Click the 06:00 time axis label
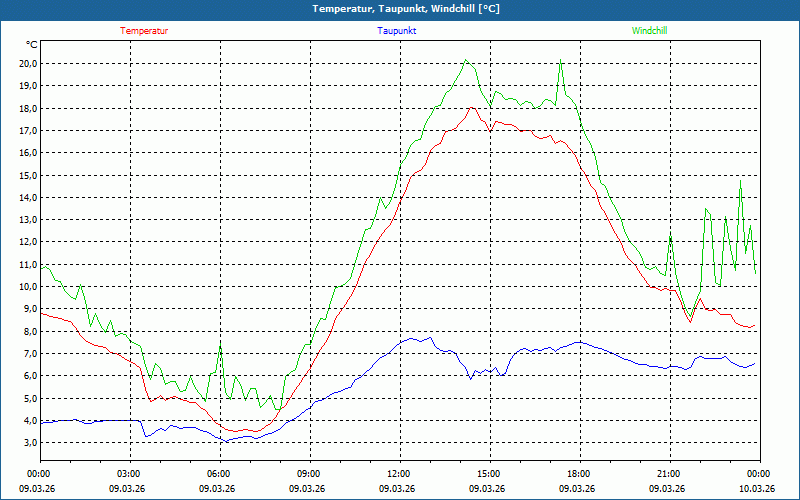The image size is (800, 500). pyautogui.click(x=219, y=474)
